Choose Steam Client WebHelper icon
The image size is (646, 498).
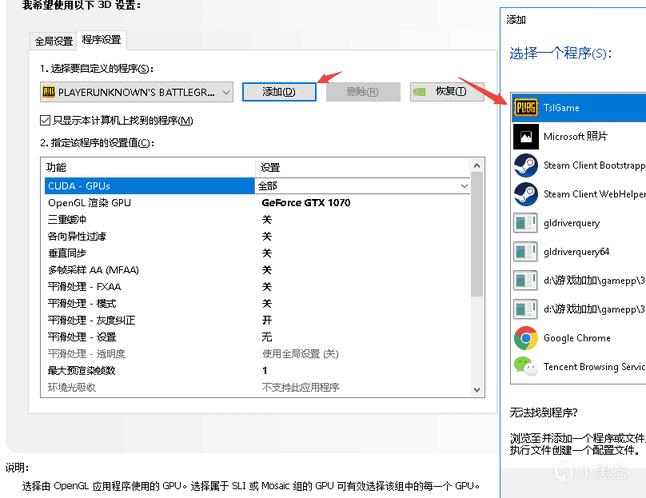526,194
